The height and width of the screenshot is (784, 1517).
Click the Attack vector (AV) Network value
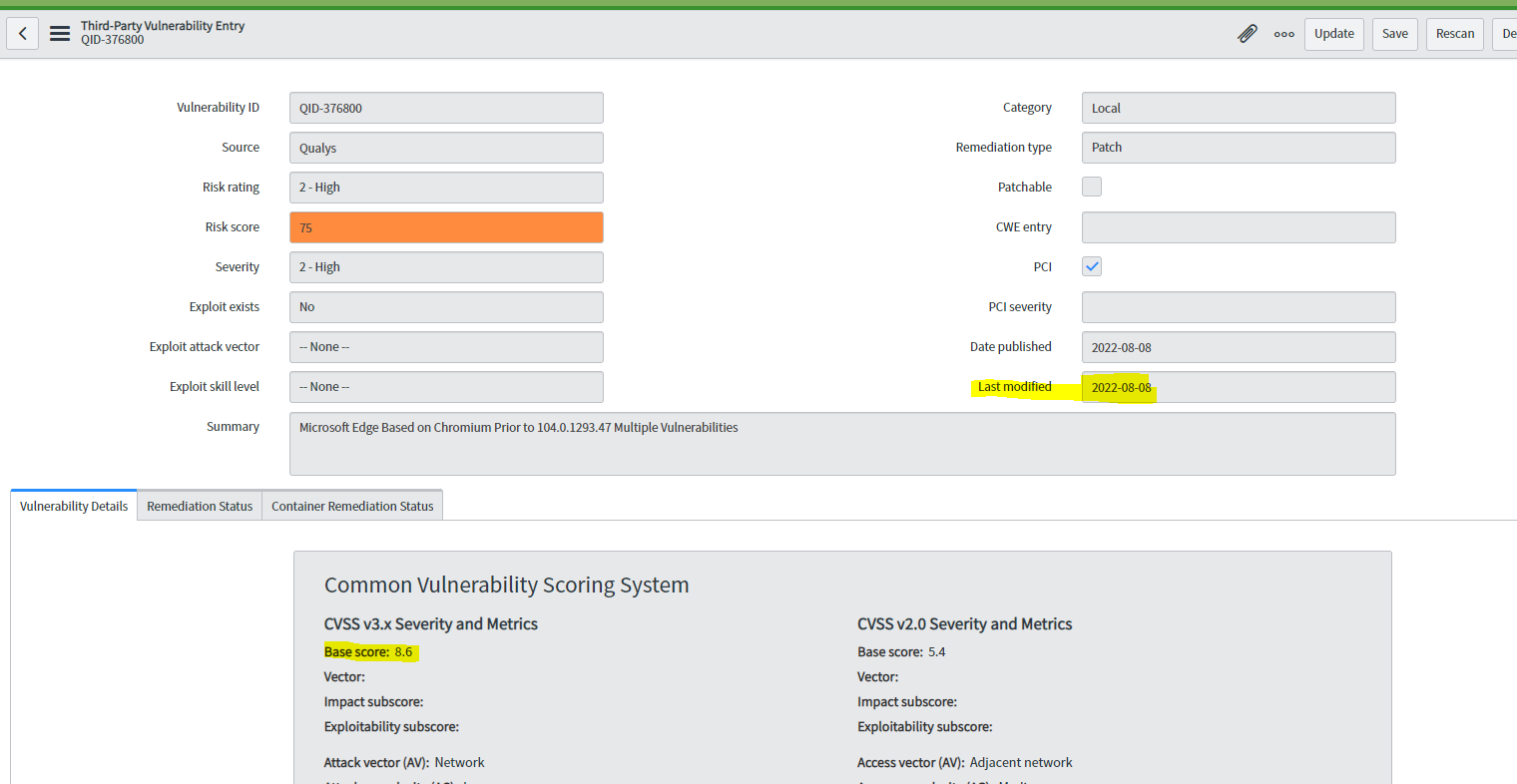(459, 762)
